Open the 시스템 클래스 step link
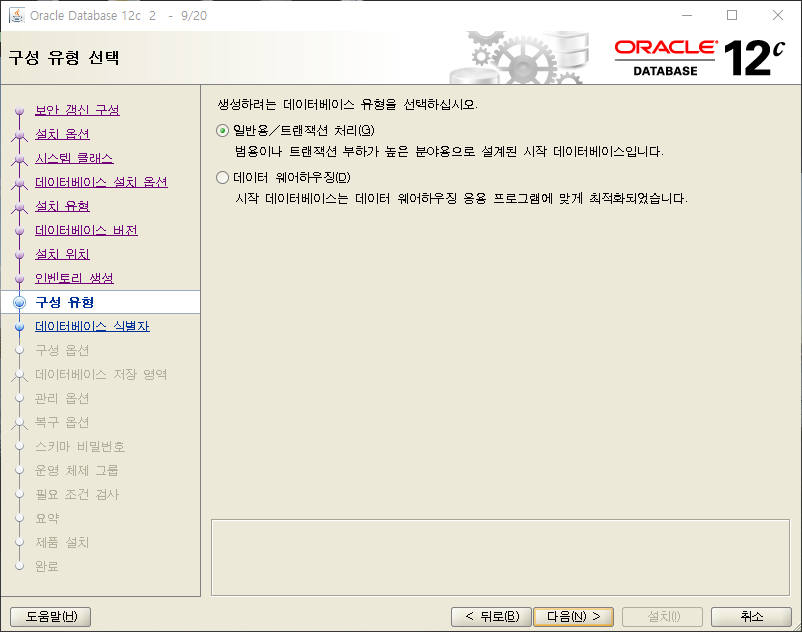This screenshot has height=632, width=802. [74, 158]
